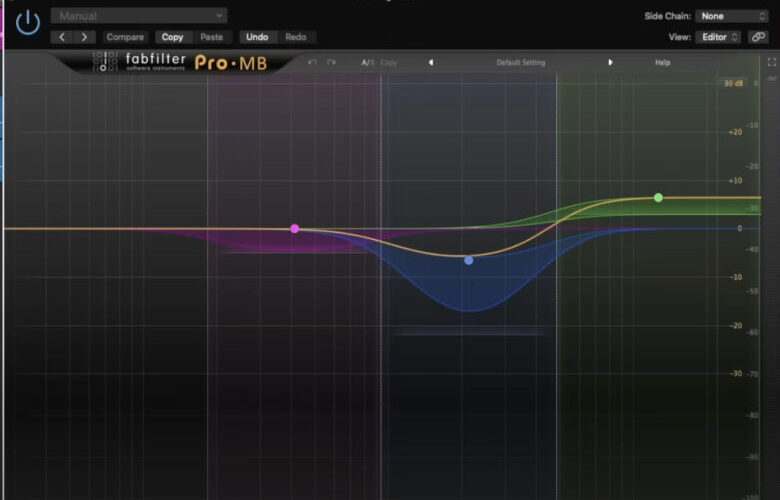Go to previous preset arrow
Viewport: 780px width, 500px height.
coord(62,37)
